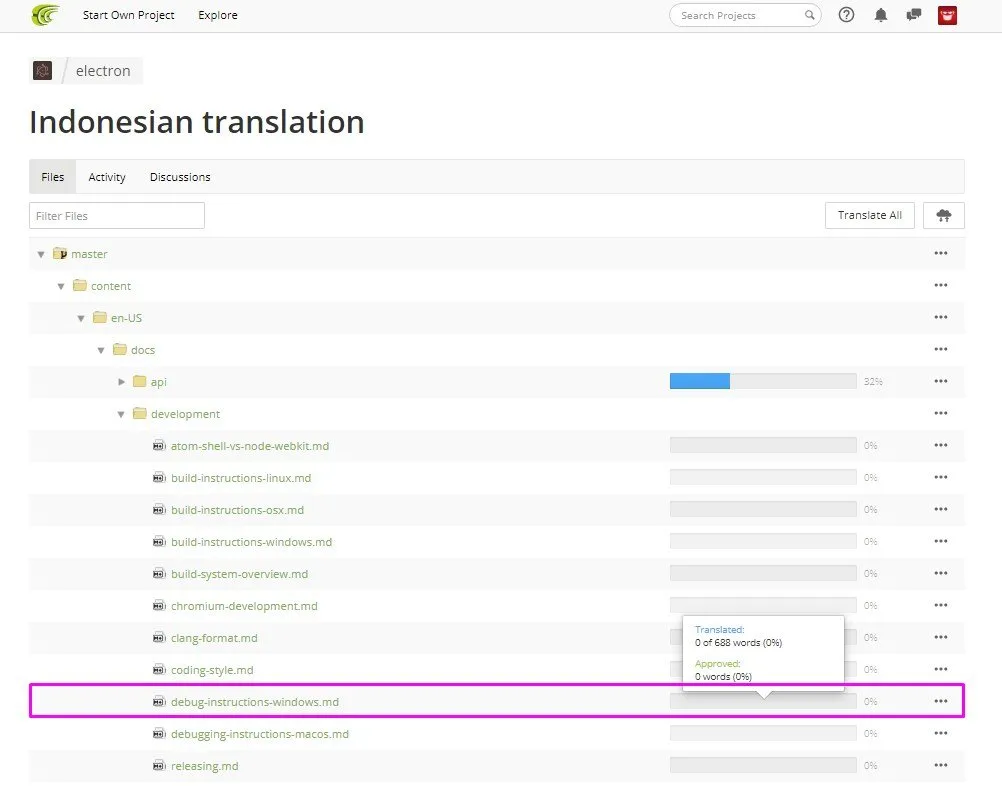Open the messages chat icon

[x=914, y=15]
